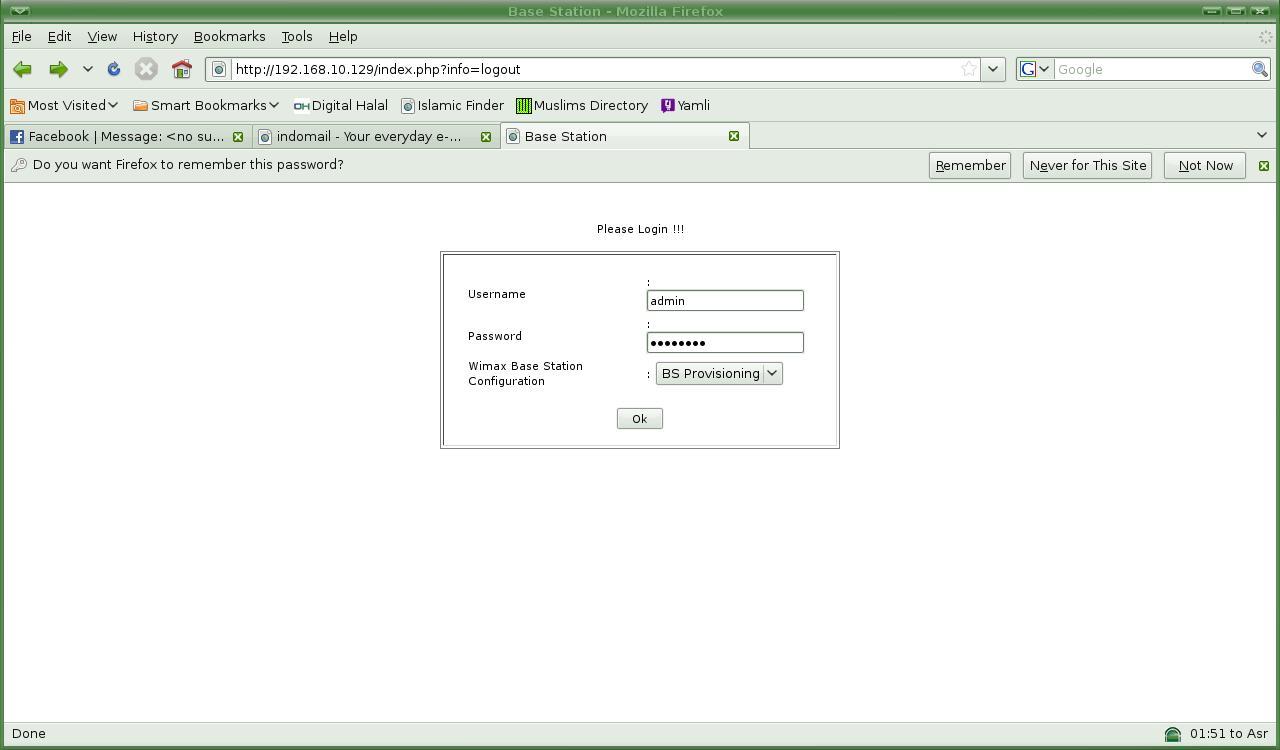Open the Yamli bookmark

click(x=686, y=105)
